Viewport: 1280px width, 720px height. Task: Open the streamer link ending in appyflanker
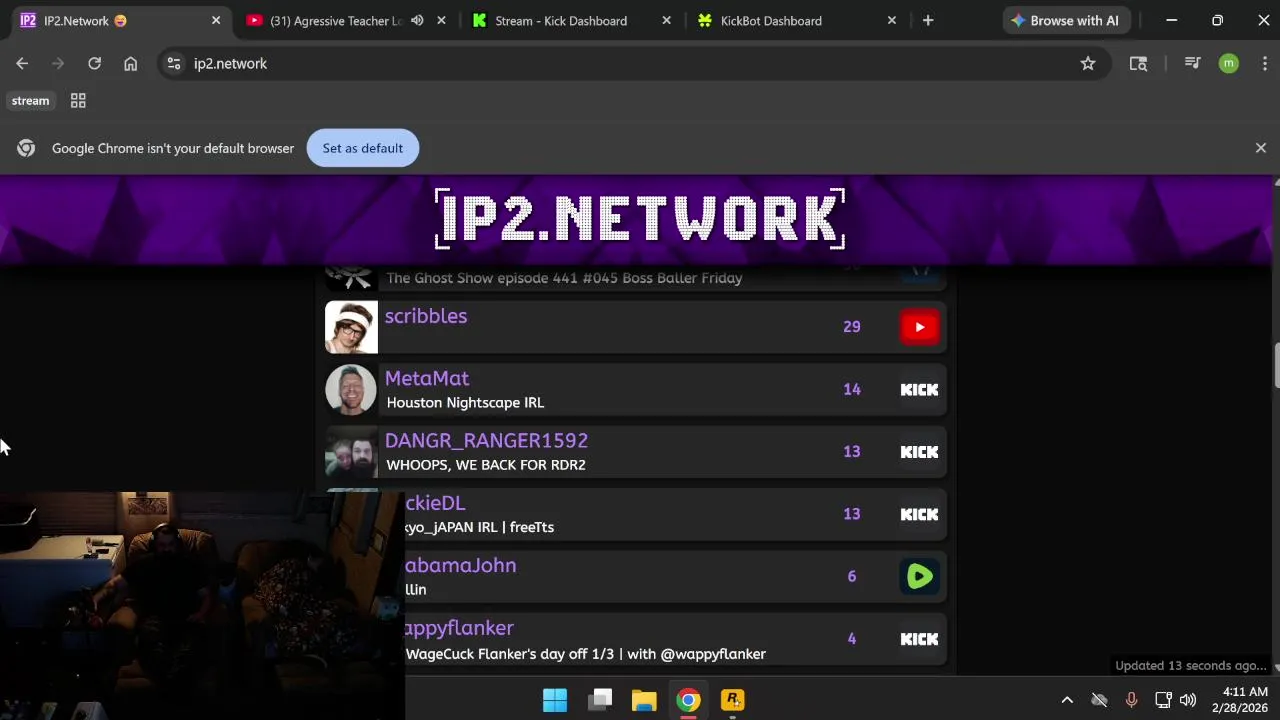[459, 628]
